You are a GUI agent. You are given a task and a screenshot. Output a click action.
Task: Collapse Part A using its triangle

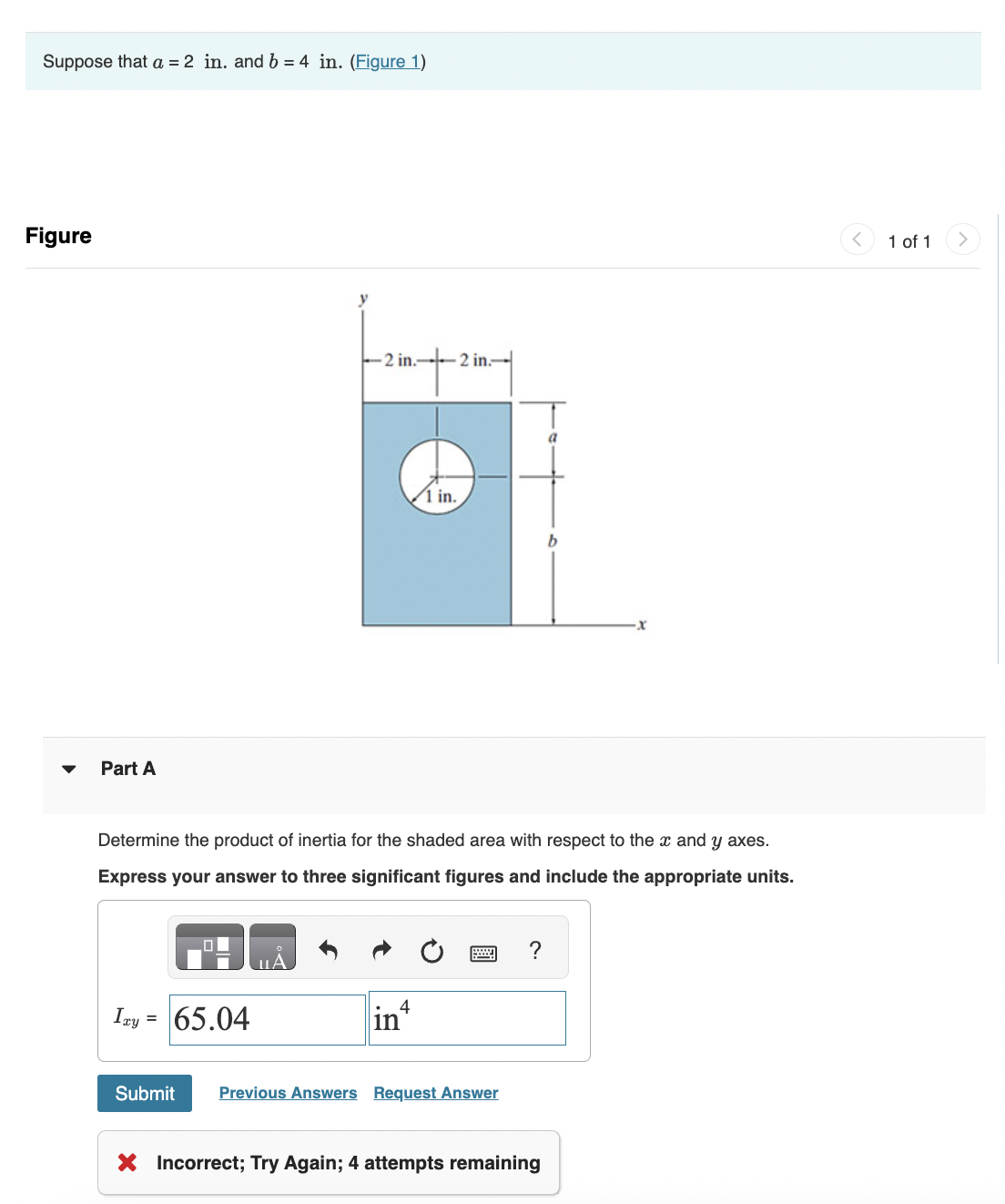[69, 769]
